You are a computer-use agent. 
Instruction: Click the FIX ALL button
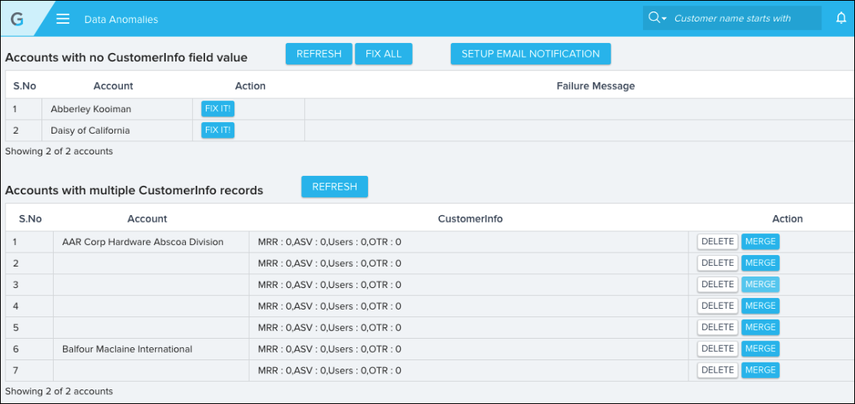[x=383, y=54]
